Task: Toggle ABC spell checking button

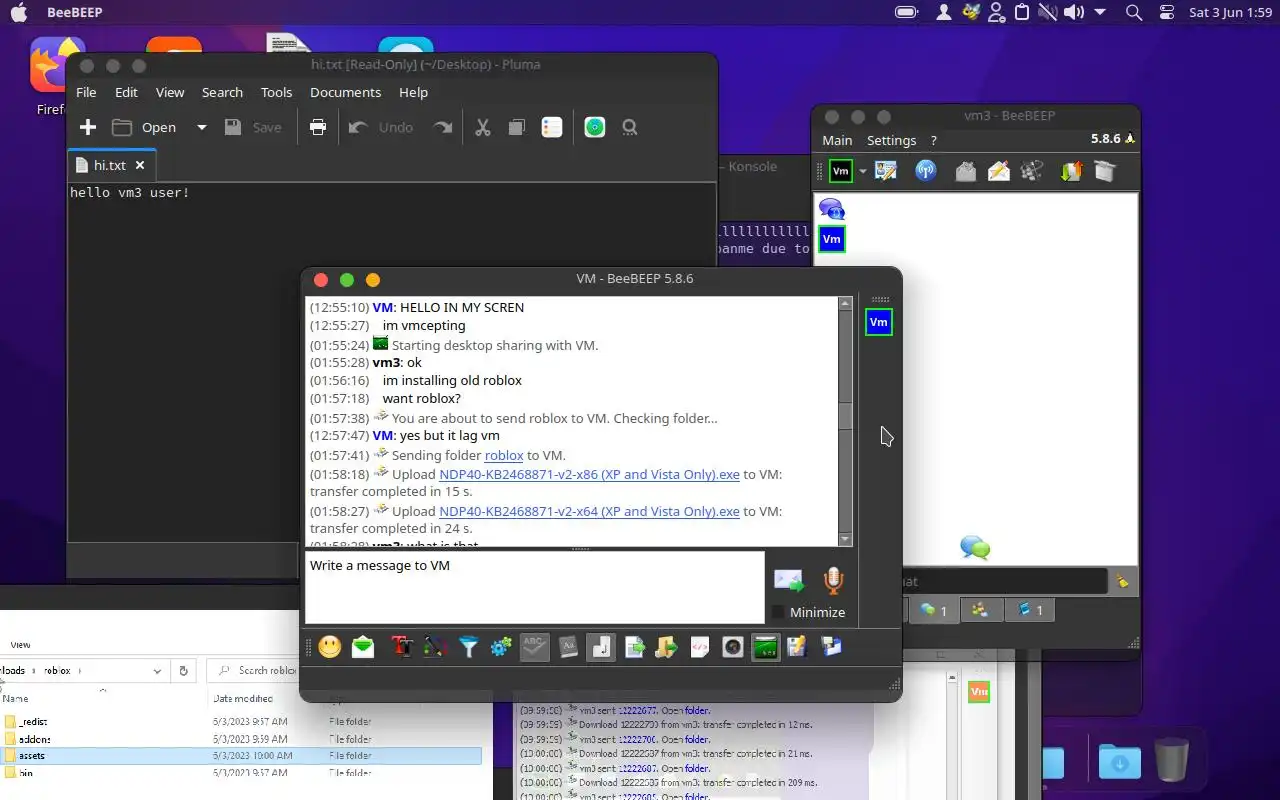Action: (x=535, y=647)
